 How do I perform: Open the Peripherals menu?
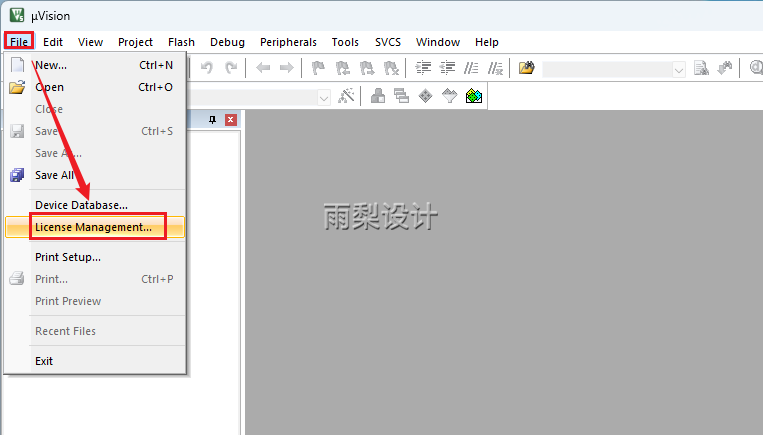288,42
